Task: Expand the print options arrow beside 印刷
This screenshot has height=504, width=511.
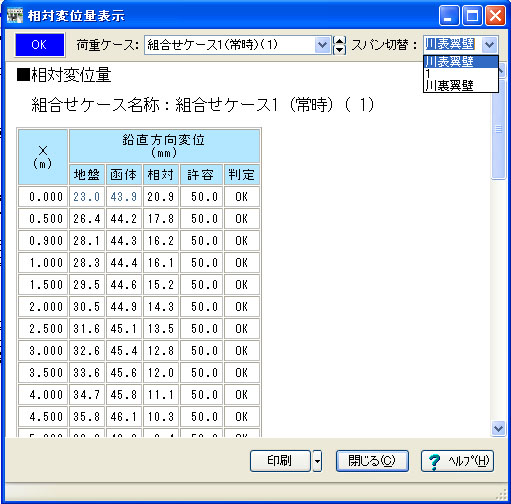Action: tap(317, 461)
